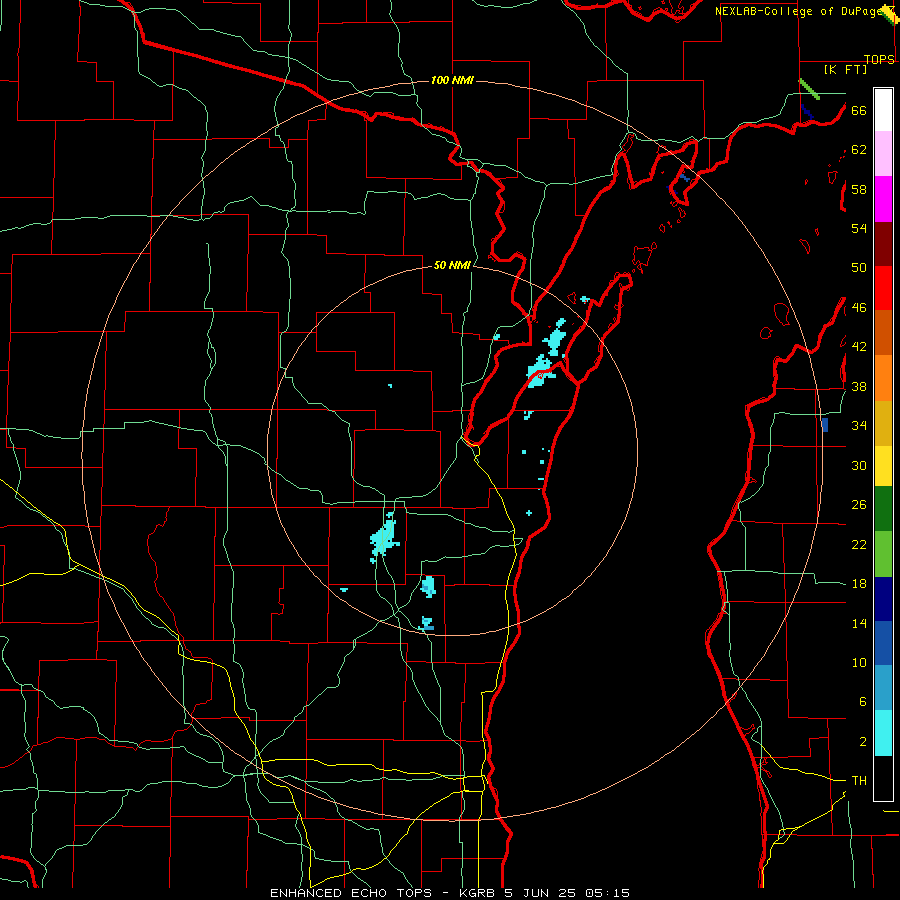The width and height of the screenshot is (900, 900).
Task: Click the medium blue legend swatch
Action: [x=883, y=643]
